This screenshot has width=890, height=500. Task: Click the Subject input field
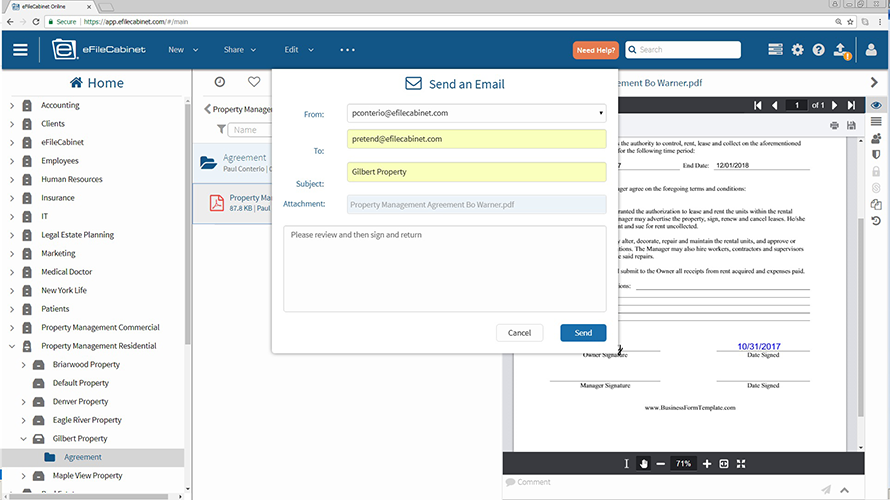tap(476, 172)
